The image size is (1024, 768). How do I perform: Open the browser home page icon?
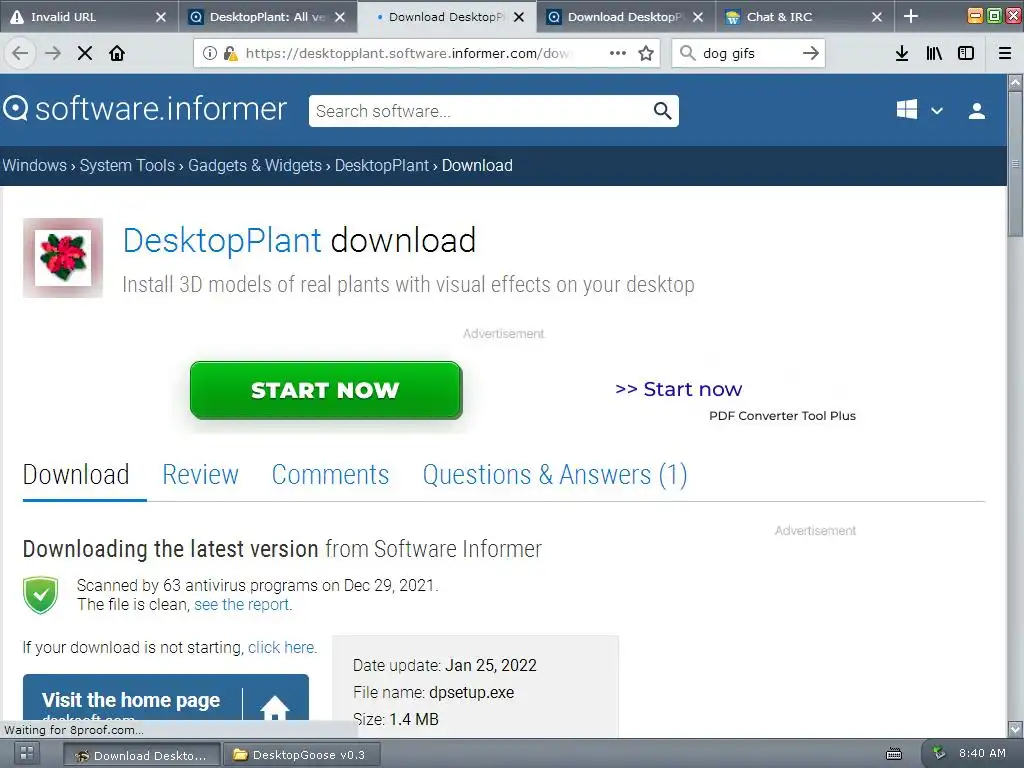tap(117, 53)
